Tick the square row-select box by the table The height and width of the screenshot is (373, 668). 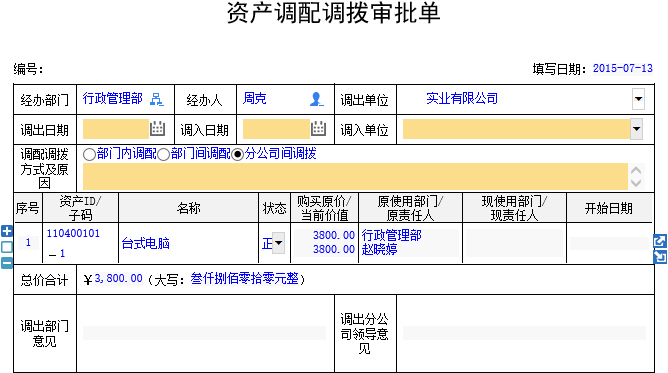[7, 247]
